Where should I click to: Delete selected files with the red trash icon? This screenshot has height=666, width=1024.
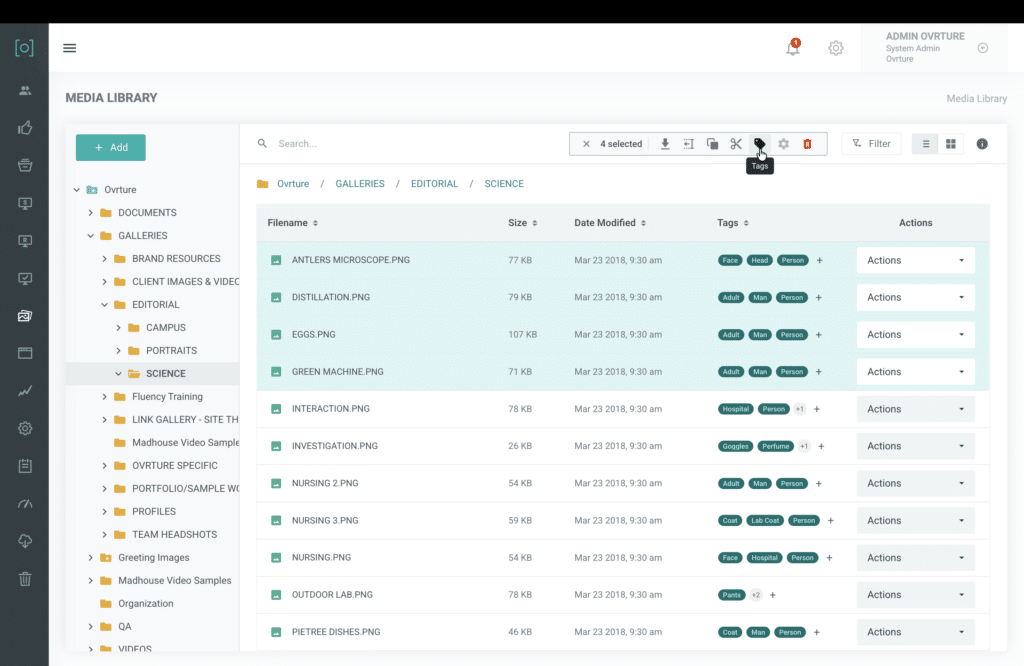(x=807, y=144)
